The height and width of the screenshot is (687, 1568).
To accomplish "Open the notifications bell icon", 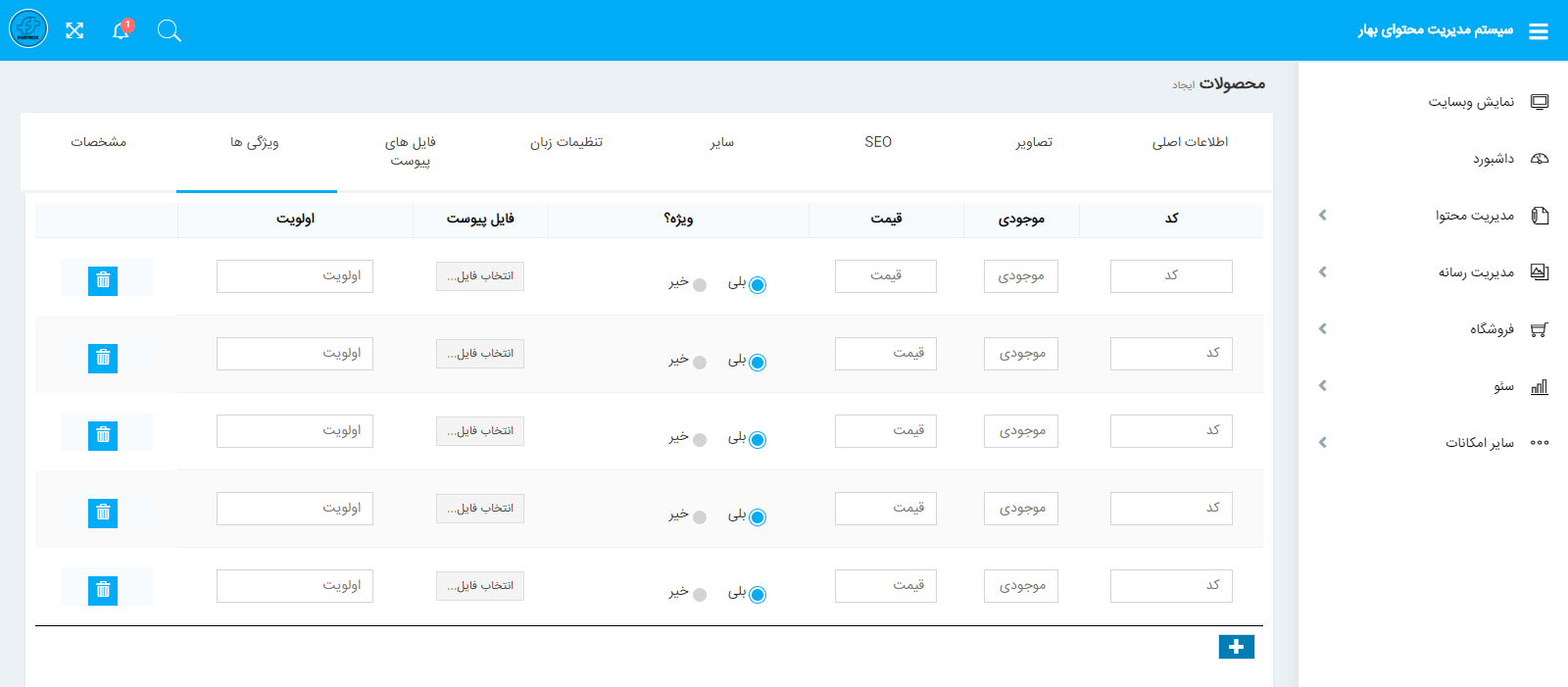I will click(121, 30).
